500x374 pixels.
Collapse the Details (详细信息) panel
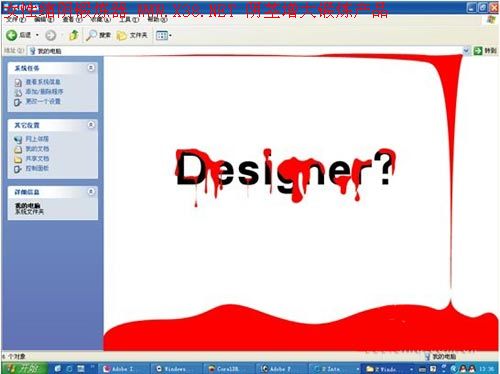click(x=91, y=192)
